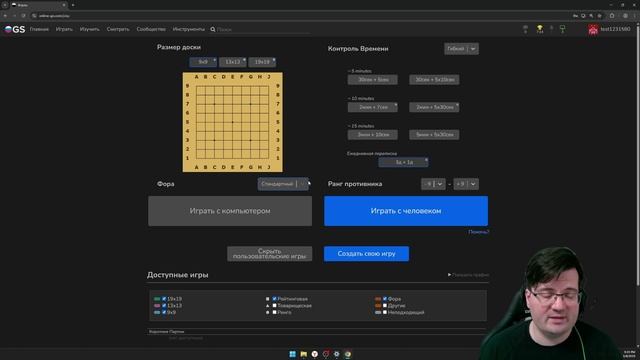640x360 pixels.
Task: Click the green 19x19 color swatch
Action: point(157,299)
